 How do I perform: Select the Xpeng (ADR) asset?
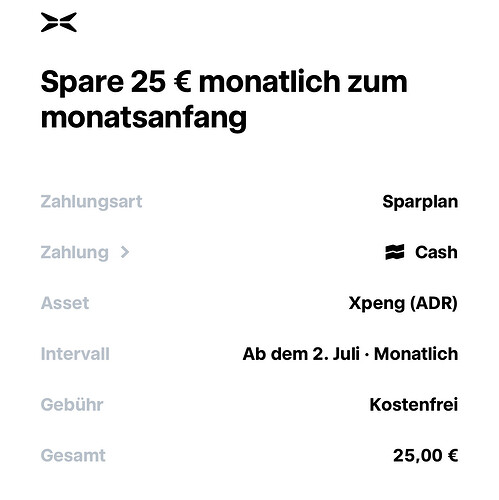(x=403, y=303)
